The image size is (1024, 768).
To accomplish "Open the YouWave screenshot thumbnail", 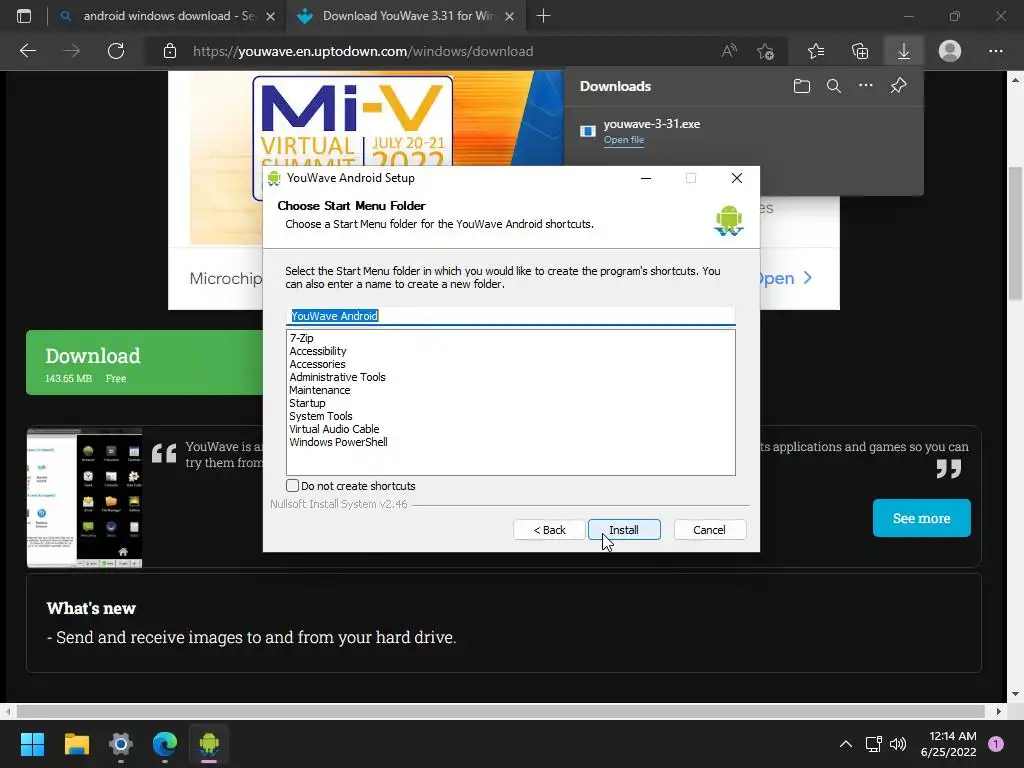I will pyautogui.click(x=84, y=498).
